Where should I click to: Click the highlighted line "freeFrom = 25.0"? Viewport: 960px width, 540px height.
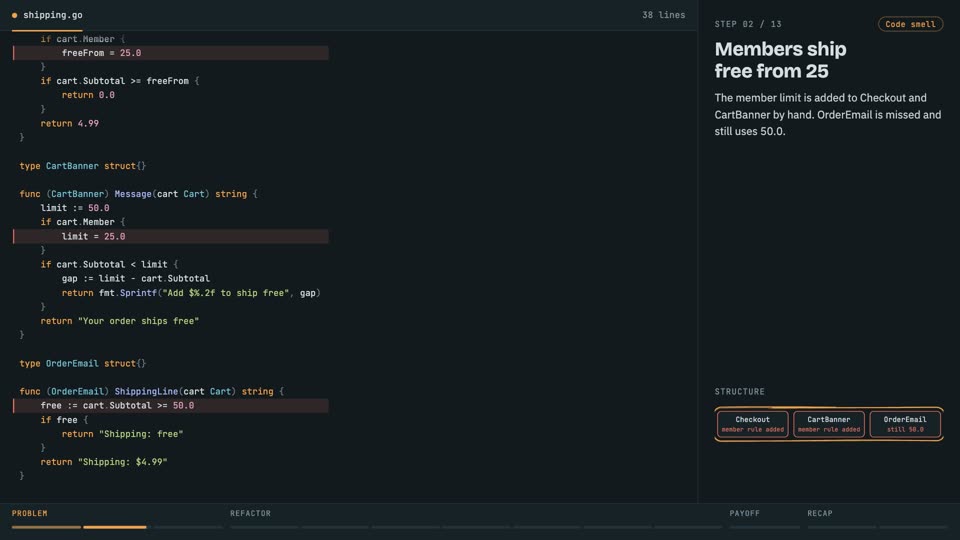[171, 53]
